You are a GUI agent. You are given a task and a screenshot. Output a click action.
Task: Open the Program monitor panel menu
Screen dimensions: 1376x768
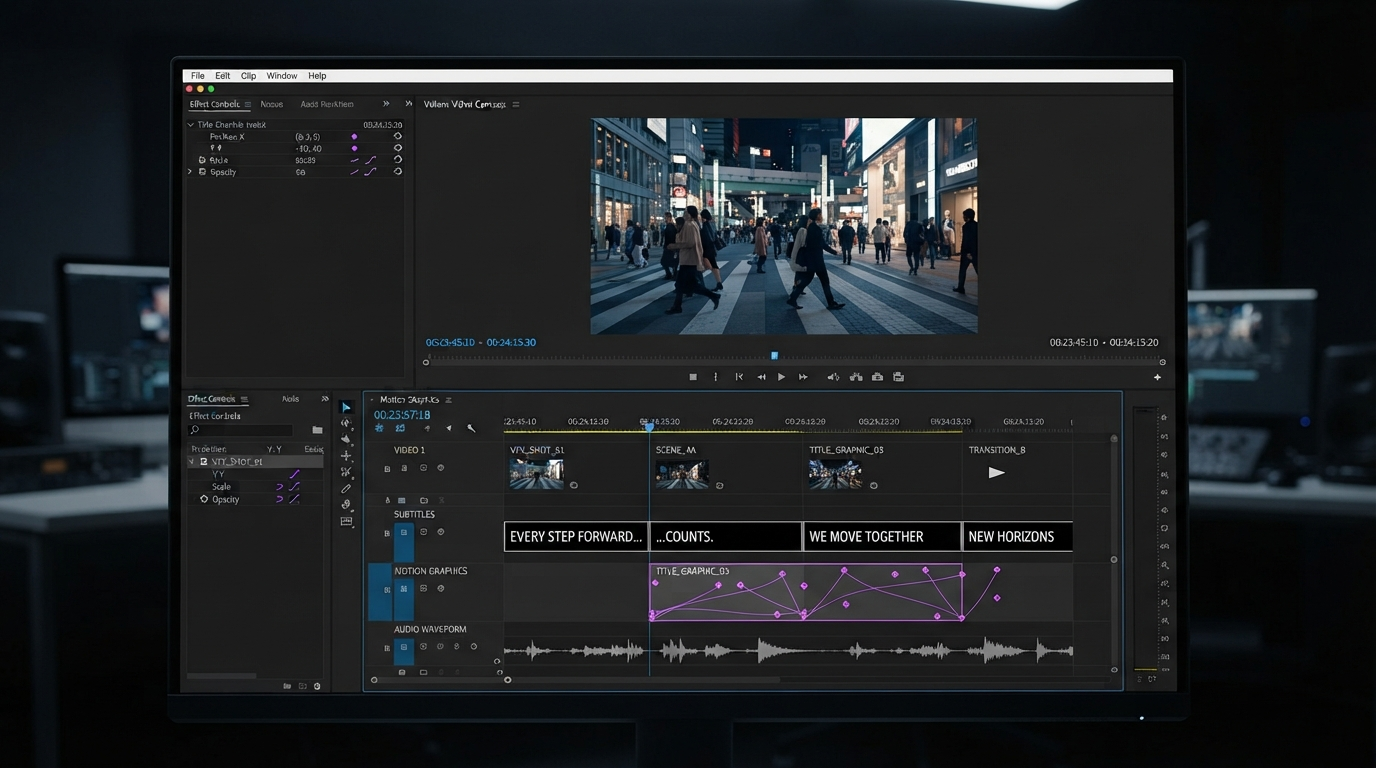[x=516, y=104]
